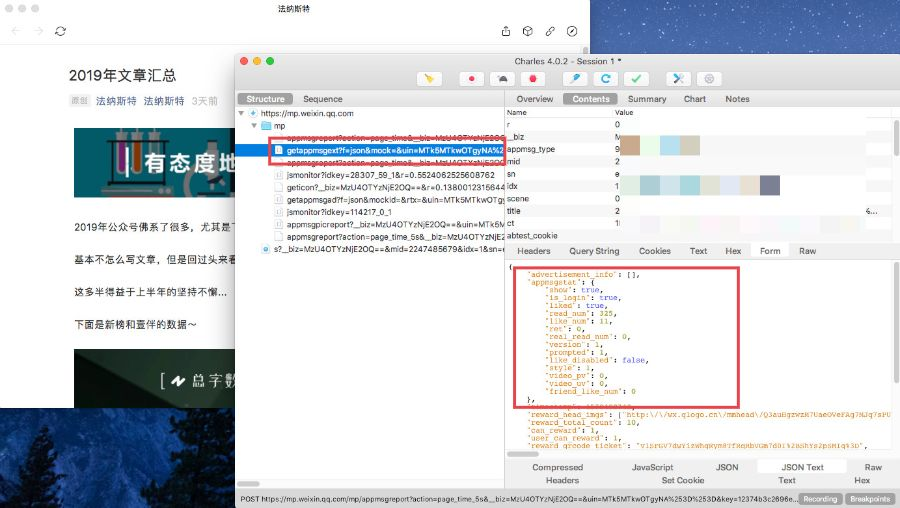Open the Chart tab

coord(695,99)
